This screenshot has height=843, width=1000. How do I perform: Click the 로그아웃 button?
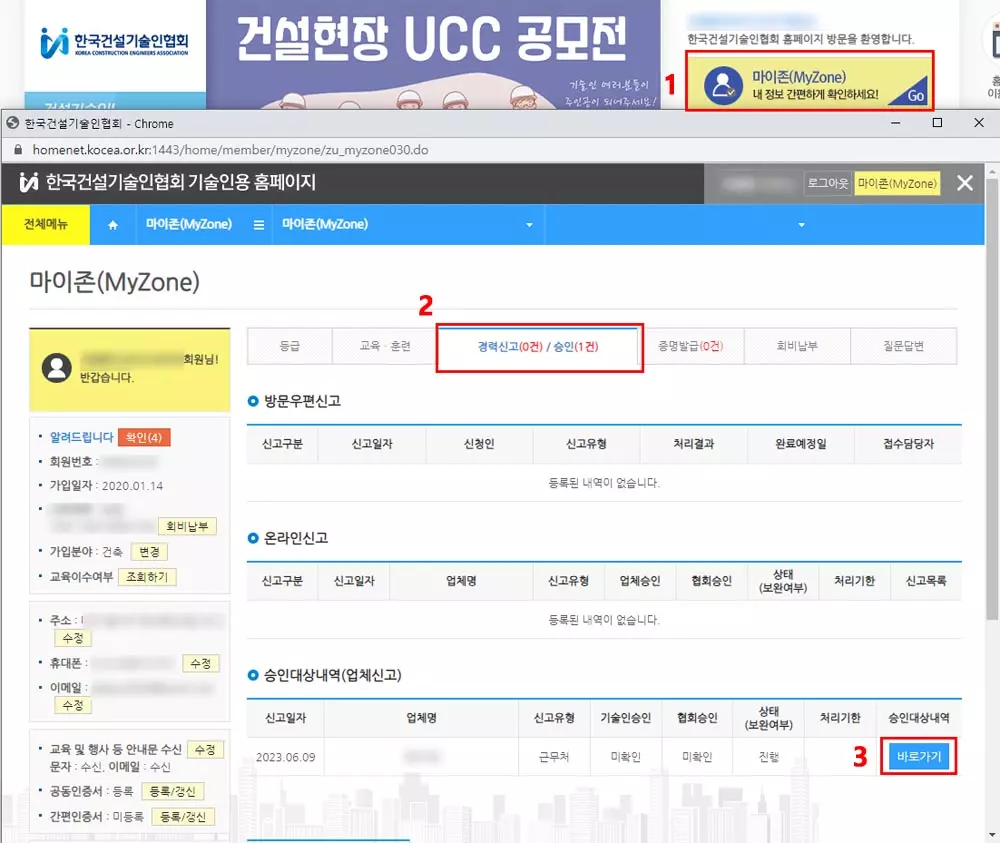(x=827, y=183)
